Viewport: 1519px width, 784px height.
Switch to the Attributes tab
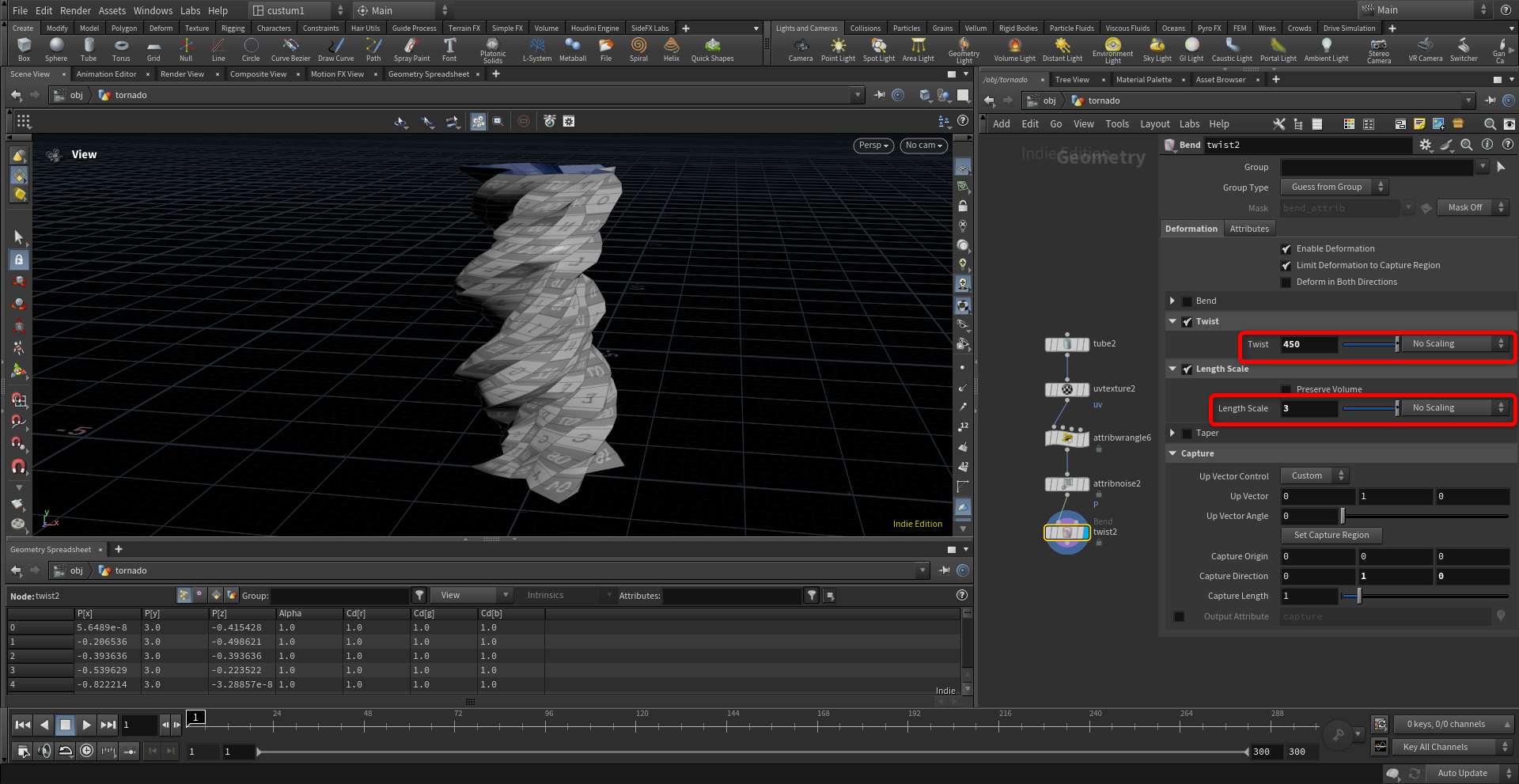(x=1249, y=229)
